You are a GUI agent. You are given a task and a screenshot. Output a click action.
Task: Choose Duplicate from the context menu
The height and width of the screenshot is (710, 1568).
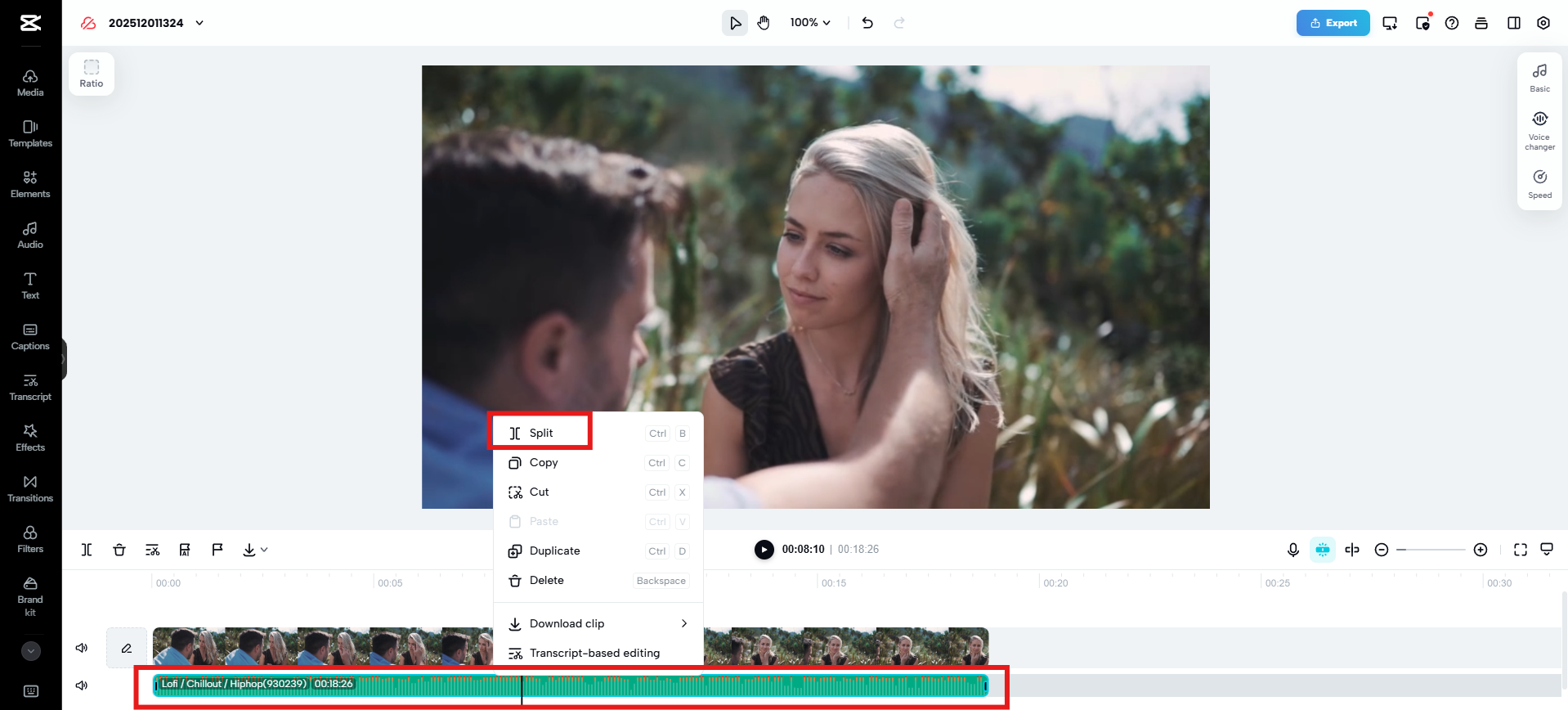(598, 550)
